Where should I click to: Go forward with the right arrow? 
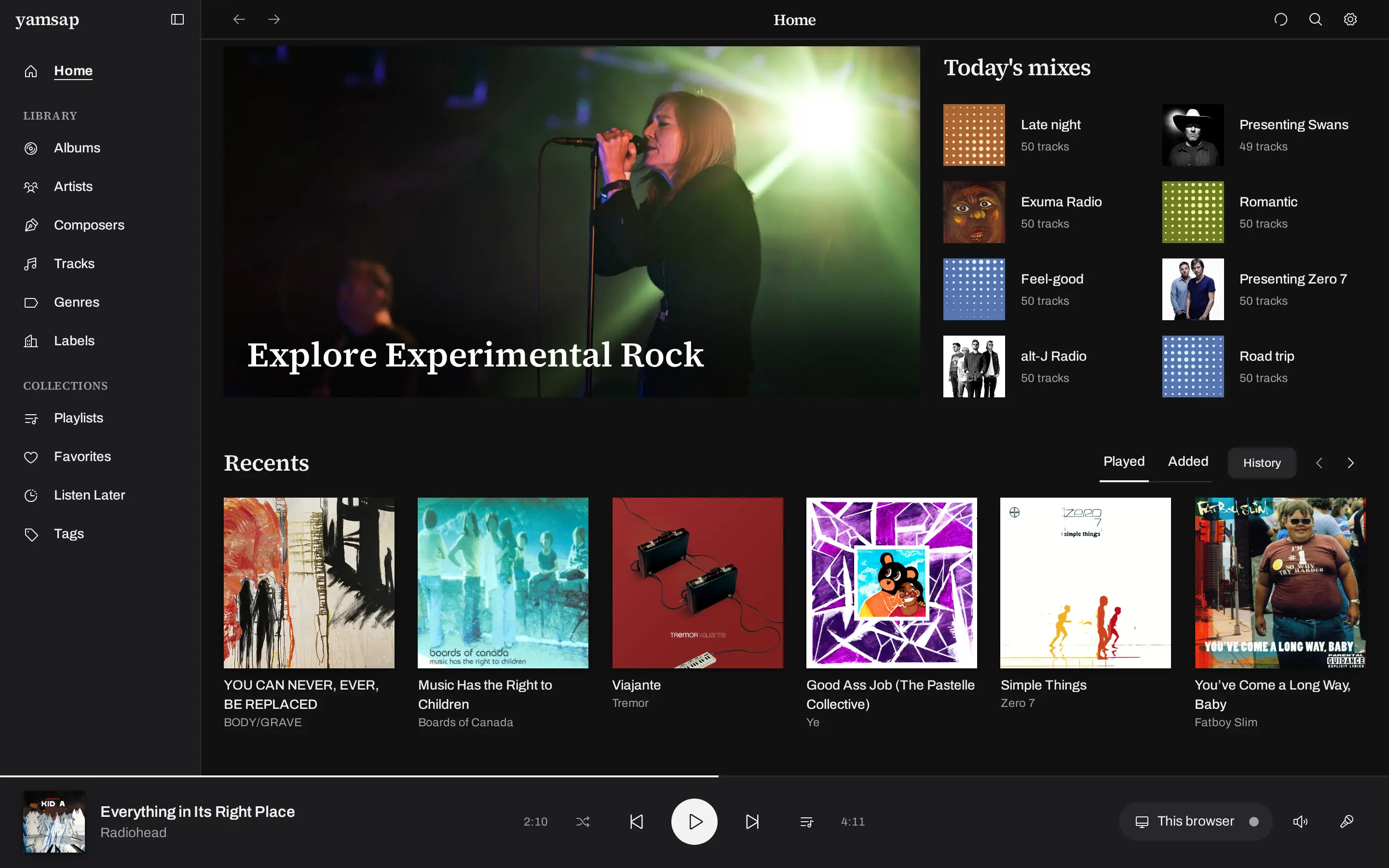pos(274,19)
